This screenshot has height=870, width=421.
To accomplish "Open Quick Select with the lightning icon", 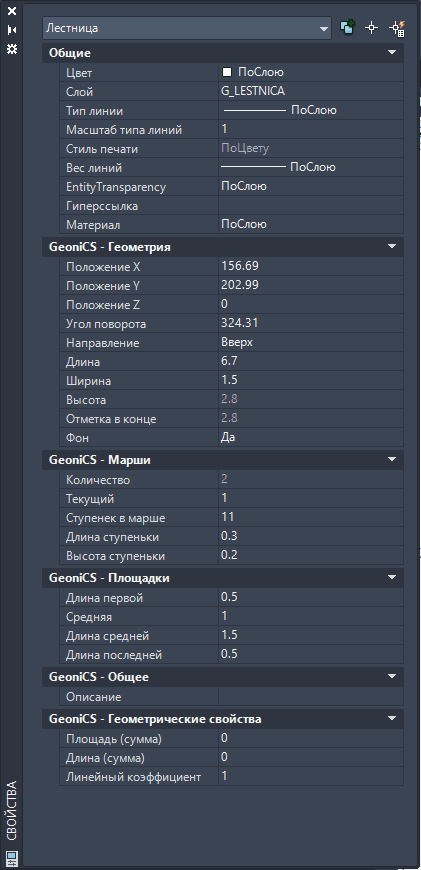I will 396,28.
